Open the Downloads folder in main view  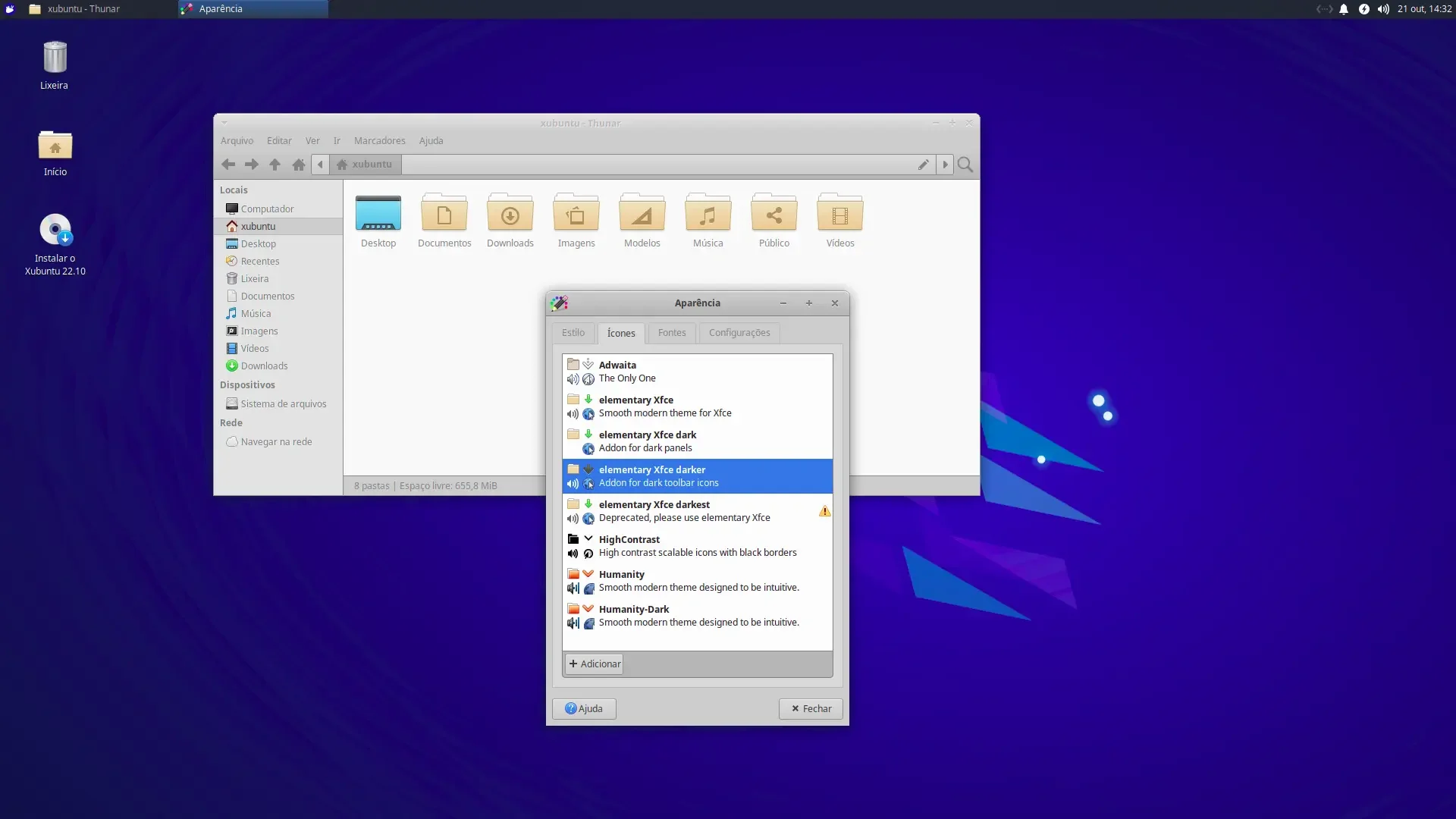pyautogui.click(x=510, y=212)
